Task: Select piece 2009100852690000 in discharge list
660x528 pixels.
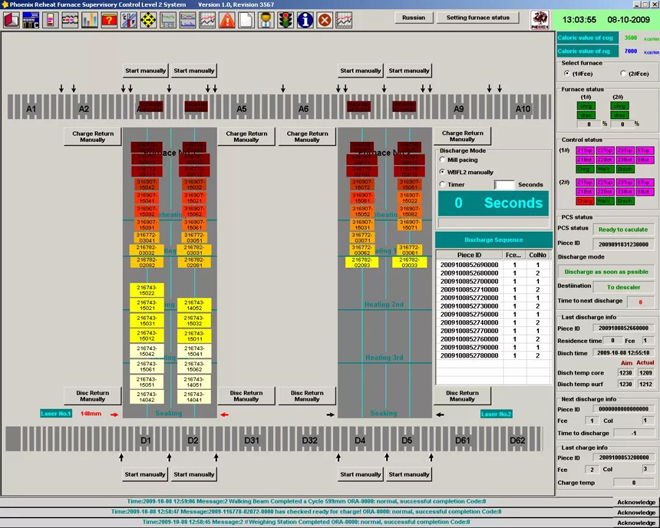Action: [469, 266]
